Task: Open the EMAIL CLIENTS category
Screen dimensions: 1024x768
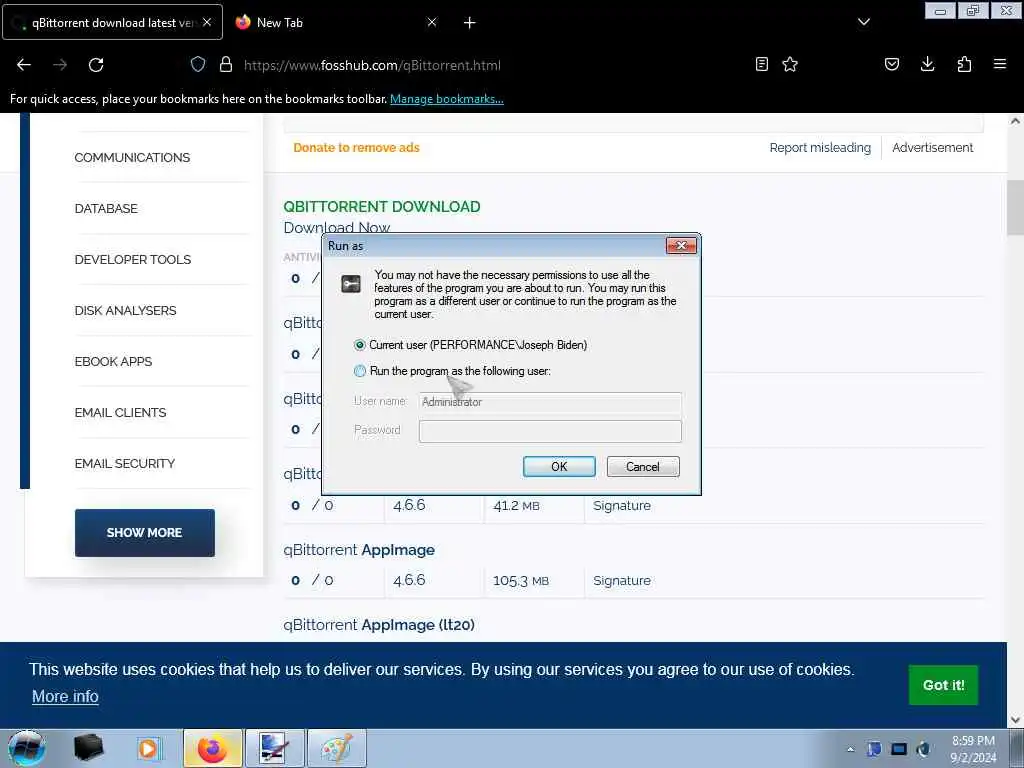Action: [120, 412]
